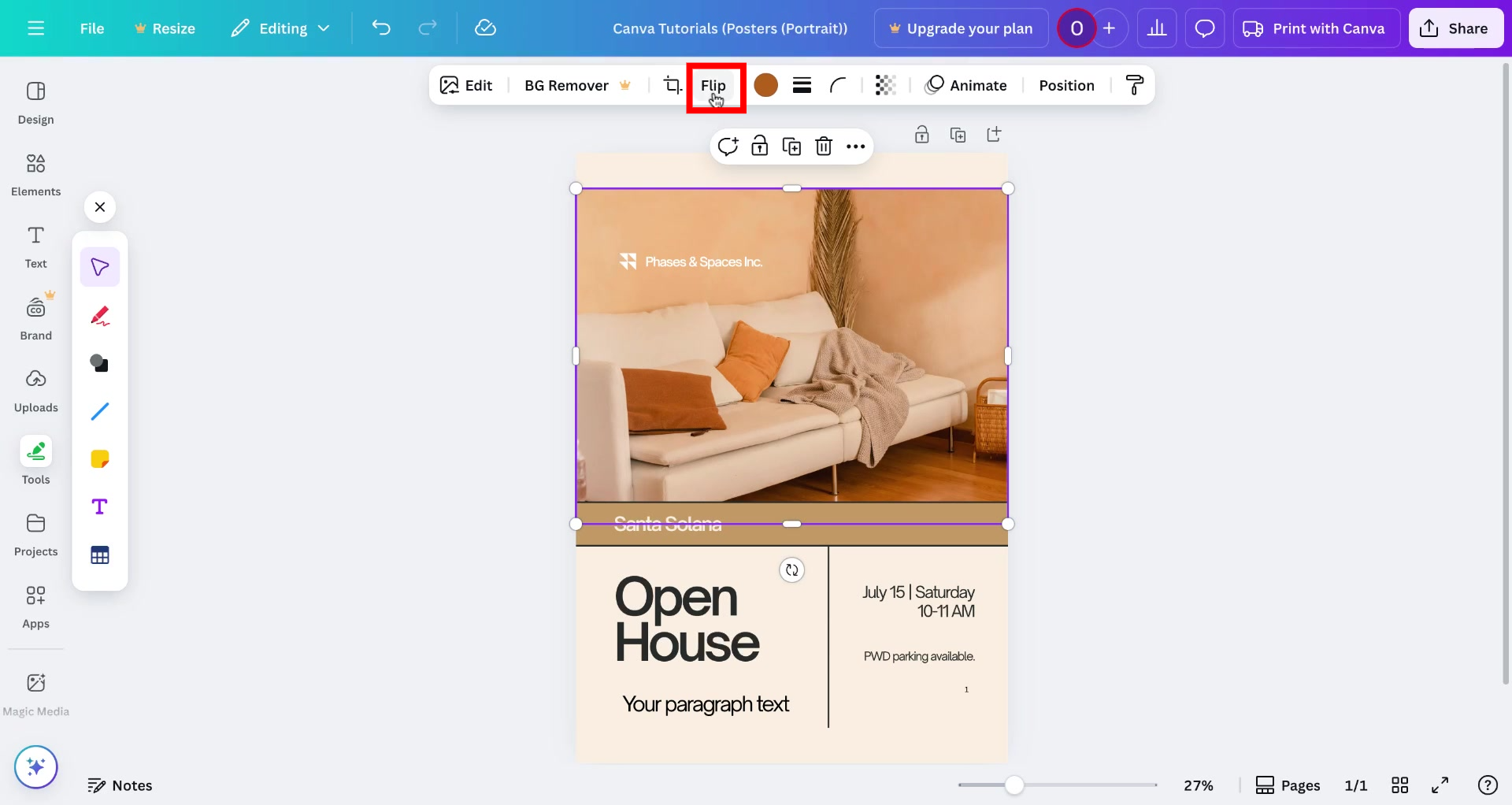The height and width of the screenshot is (805, 1512).
Task: Open the Uploads panel
Action: [35, 391]
